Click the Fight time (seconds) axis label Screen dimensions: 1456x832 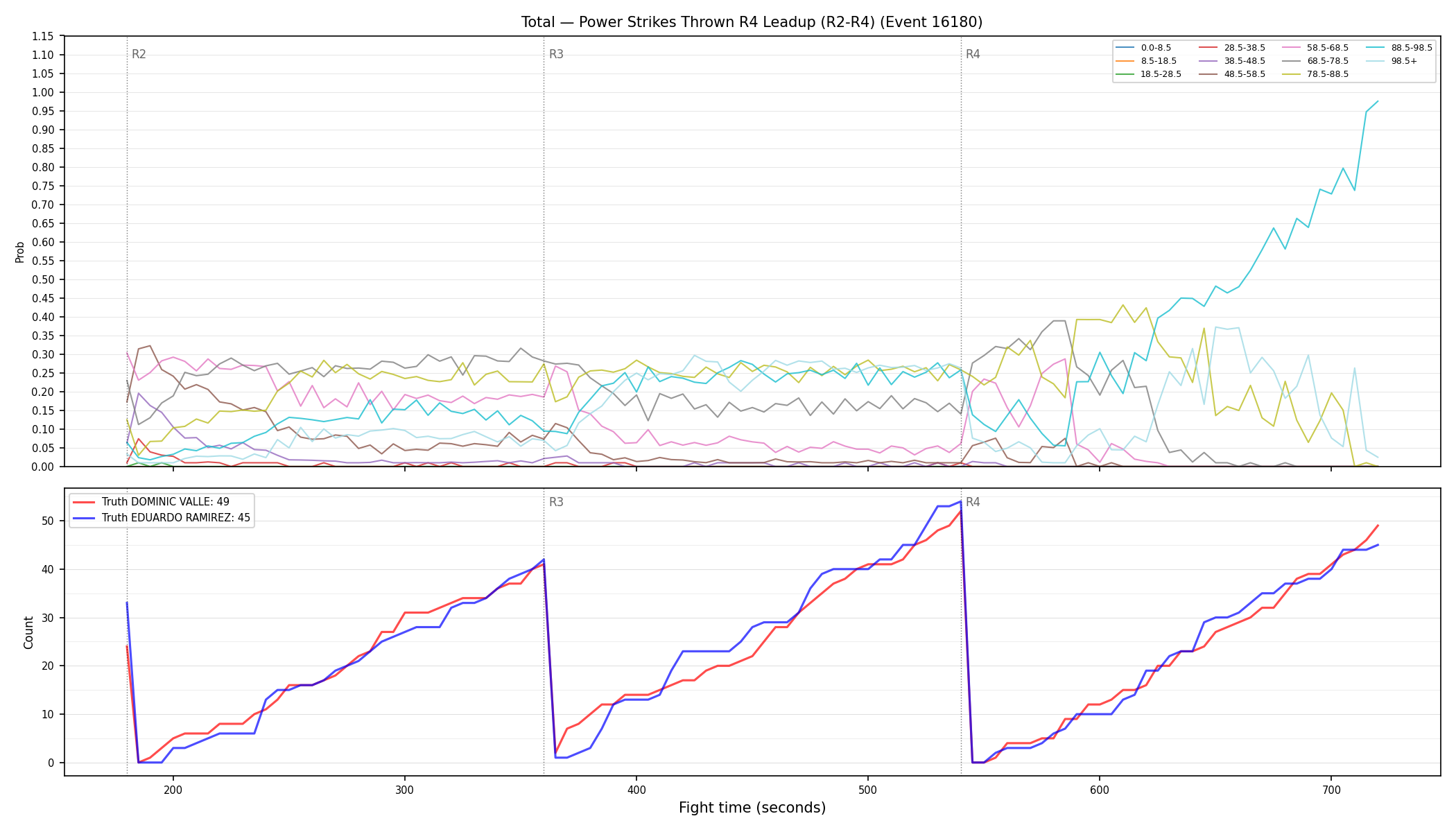pyautogui.click(x=752, y=808)
